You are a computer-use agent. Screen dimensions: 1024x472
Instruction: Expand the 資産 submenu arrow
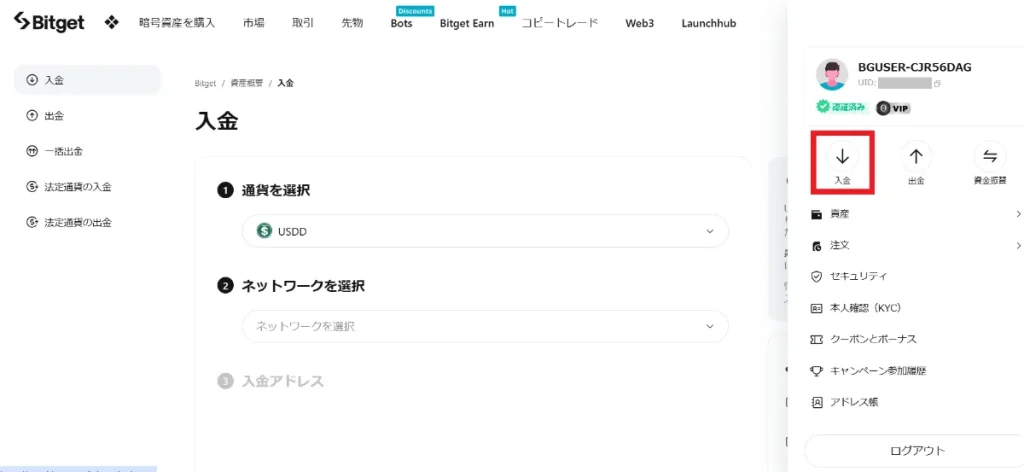coord(1018,214)
